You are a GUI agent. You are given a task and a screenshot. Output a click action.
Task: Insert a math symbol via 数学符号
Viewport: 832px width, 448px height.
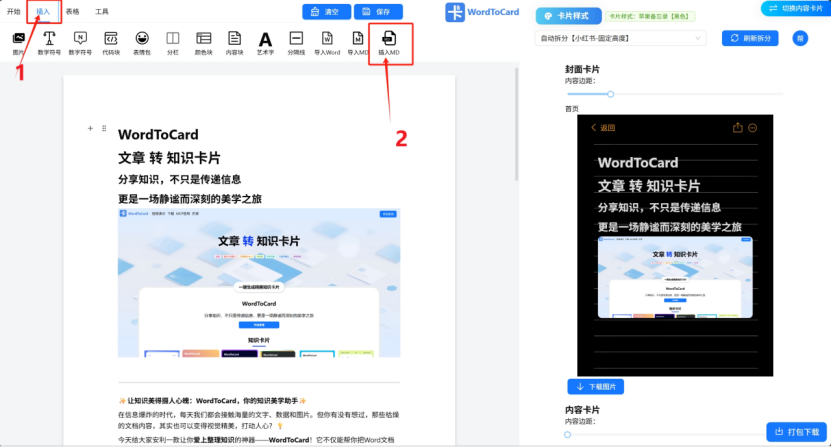[x=49, y=43]
